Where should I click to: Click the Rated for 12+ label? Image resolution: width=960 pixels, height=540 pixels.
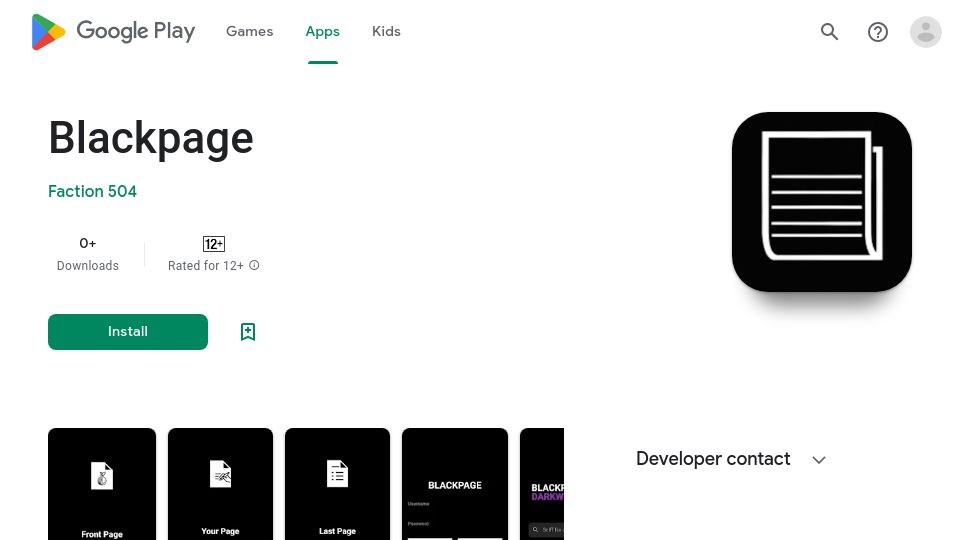pos(206,266)
